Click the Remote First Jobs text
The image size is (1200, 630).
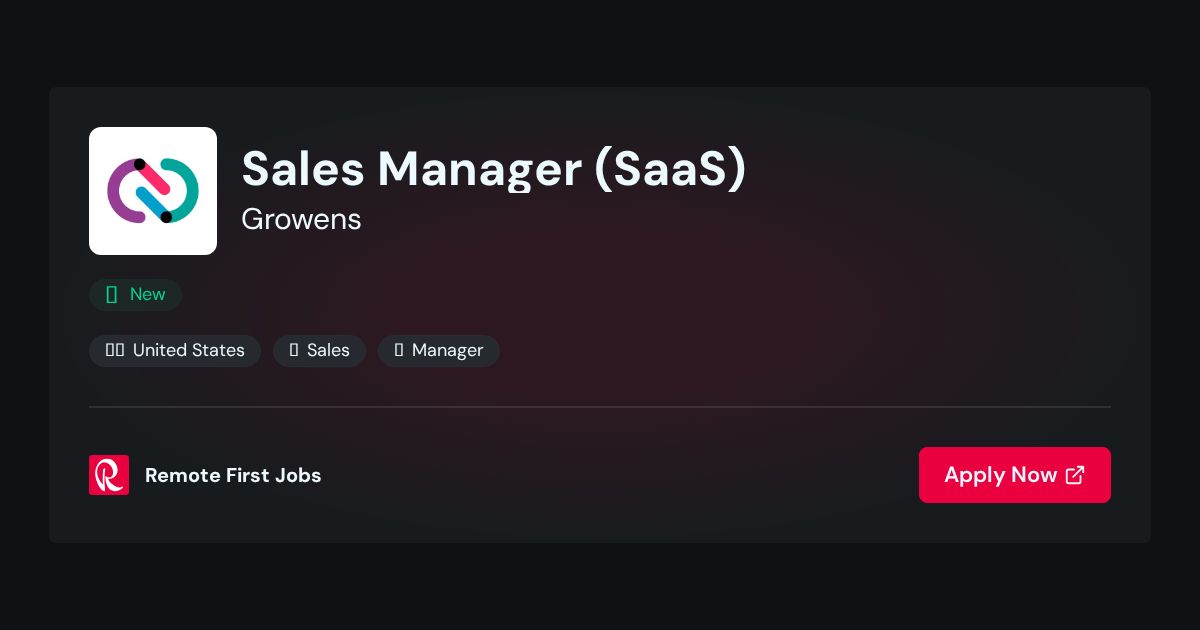pos(233,475)
